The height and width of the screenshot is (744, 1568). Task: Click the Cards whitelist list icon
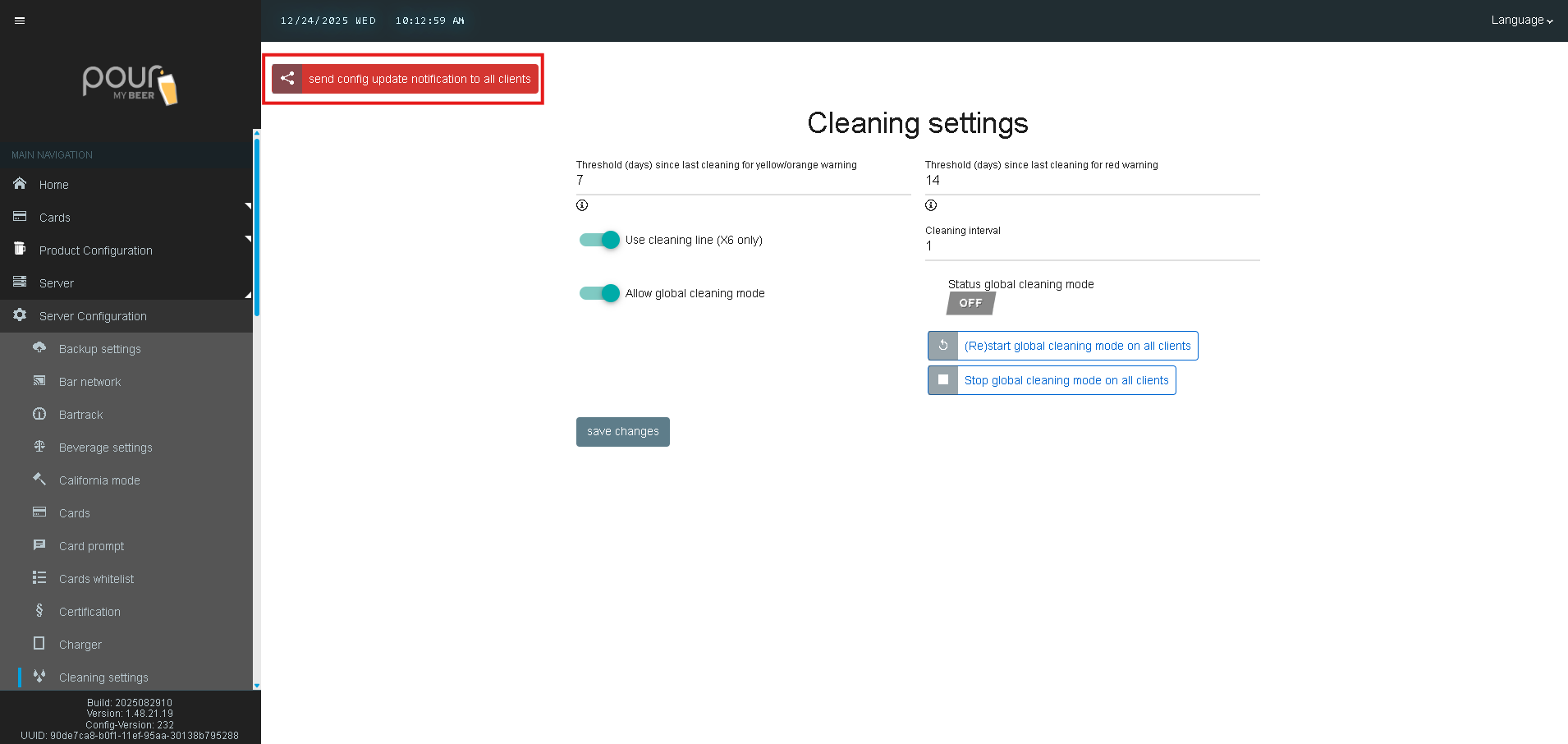39,578
